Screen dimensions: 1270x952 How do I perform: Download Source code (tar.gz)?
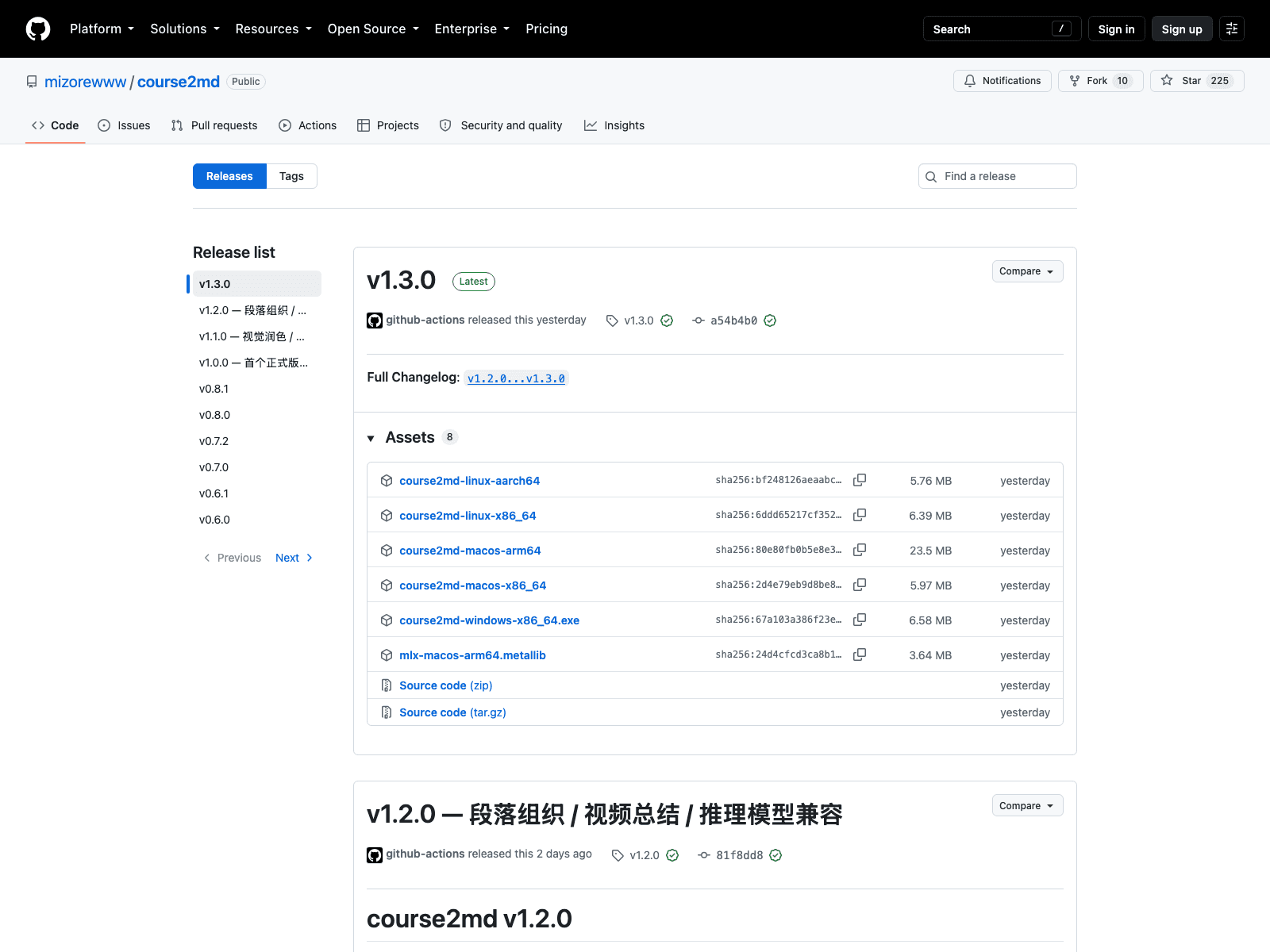point(452,712)
